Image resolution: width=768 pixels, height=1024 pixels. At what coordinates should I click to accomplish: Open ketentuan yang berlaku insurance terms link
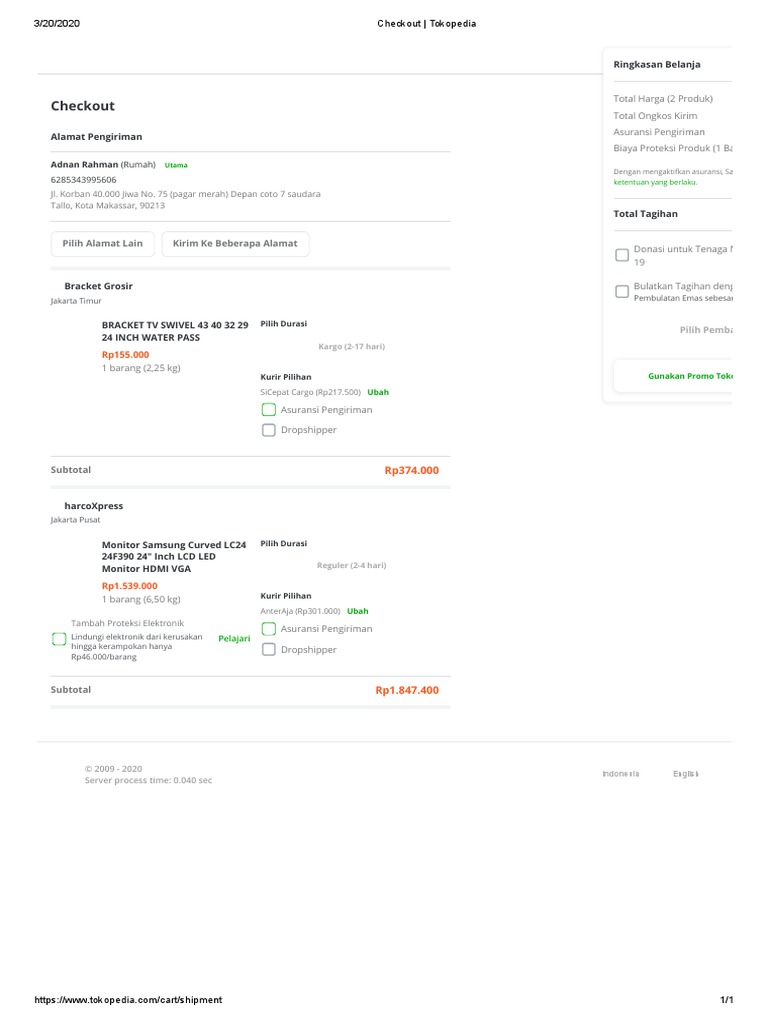click(x=655, y=182)
